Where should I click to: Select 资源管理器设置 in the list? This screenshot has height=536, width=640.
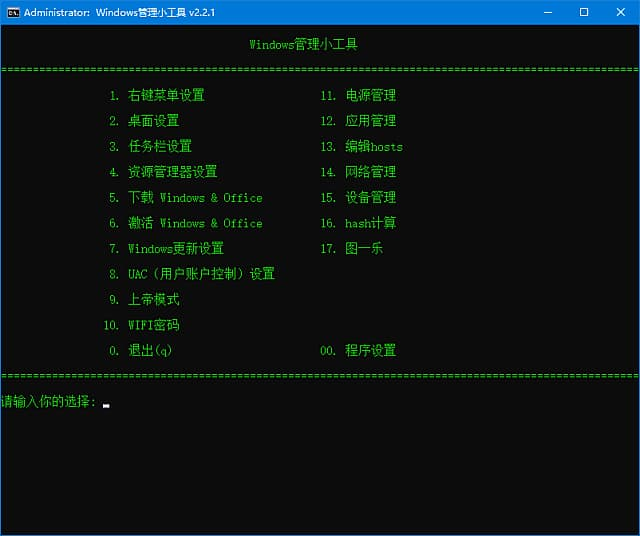172,172
